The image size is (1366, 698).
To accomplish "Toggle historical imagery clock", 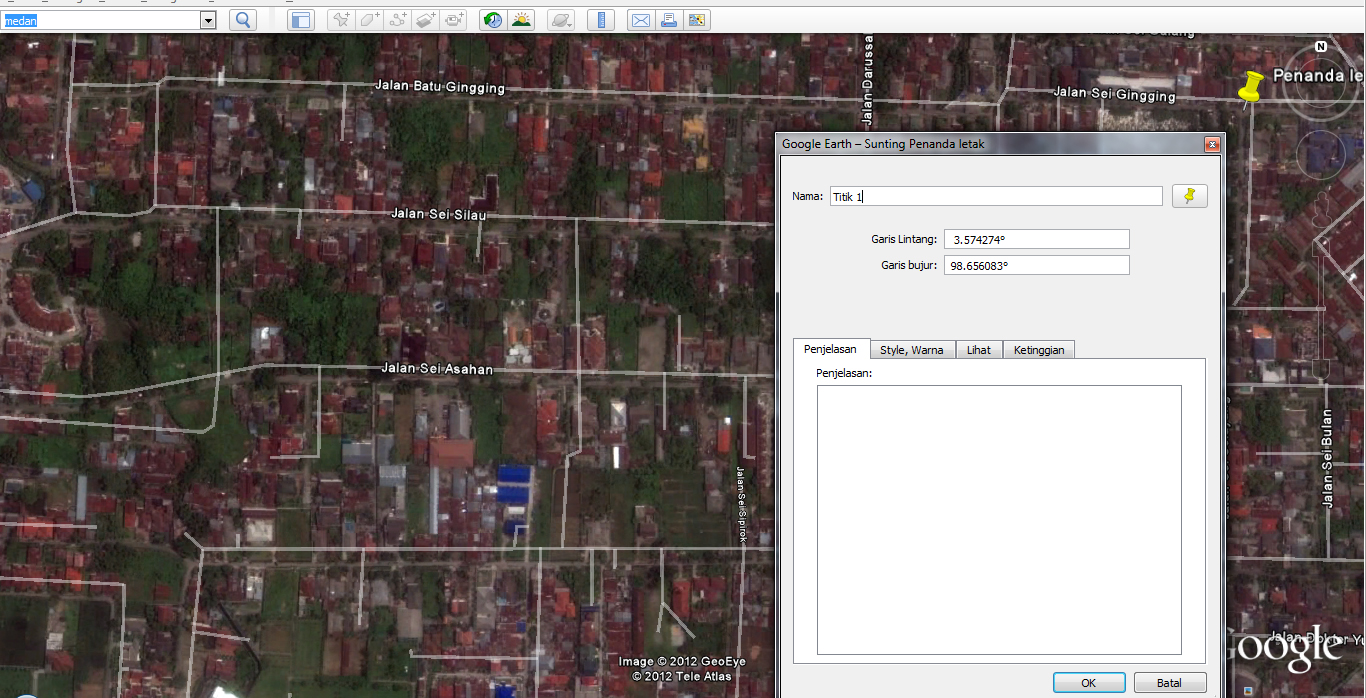I will (x=492, y=20).
